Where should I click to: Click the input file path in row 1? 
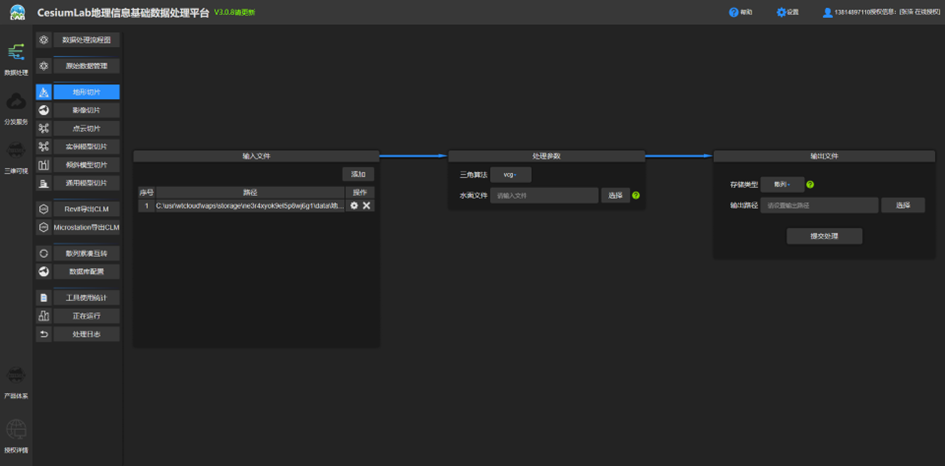(x=250, y=206)
